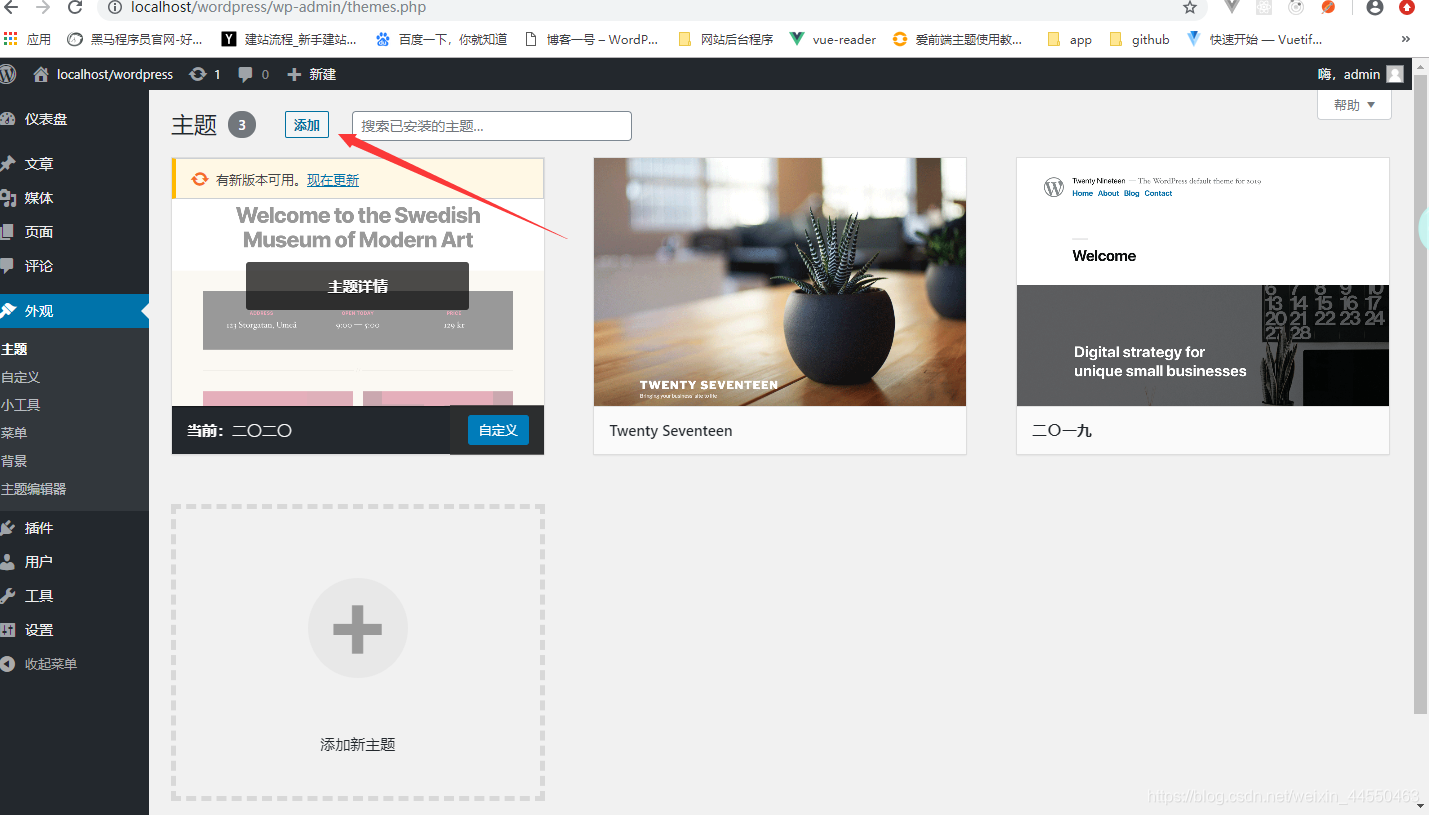Open the 博客一号 WordPress bookmark

[592, 40]
